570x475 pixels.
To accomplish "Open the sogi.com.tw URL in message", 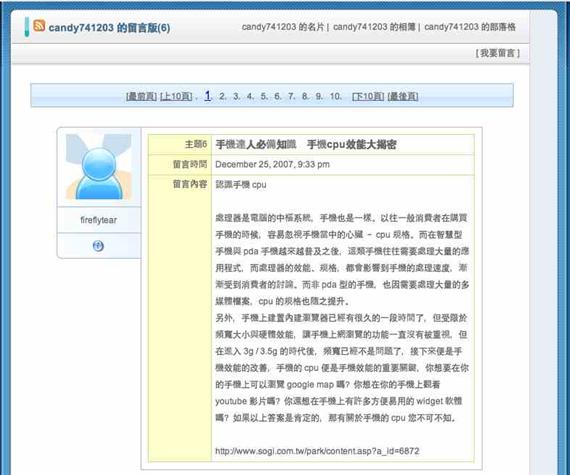I will pos(317,451).
